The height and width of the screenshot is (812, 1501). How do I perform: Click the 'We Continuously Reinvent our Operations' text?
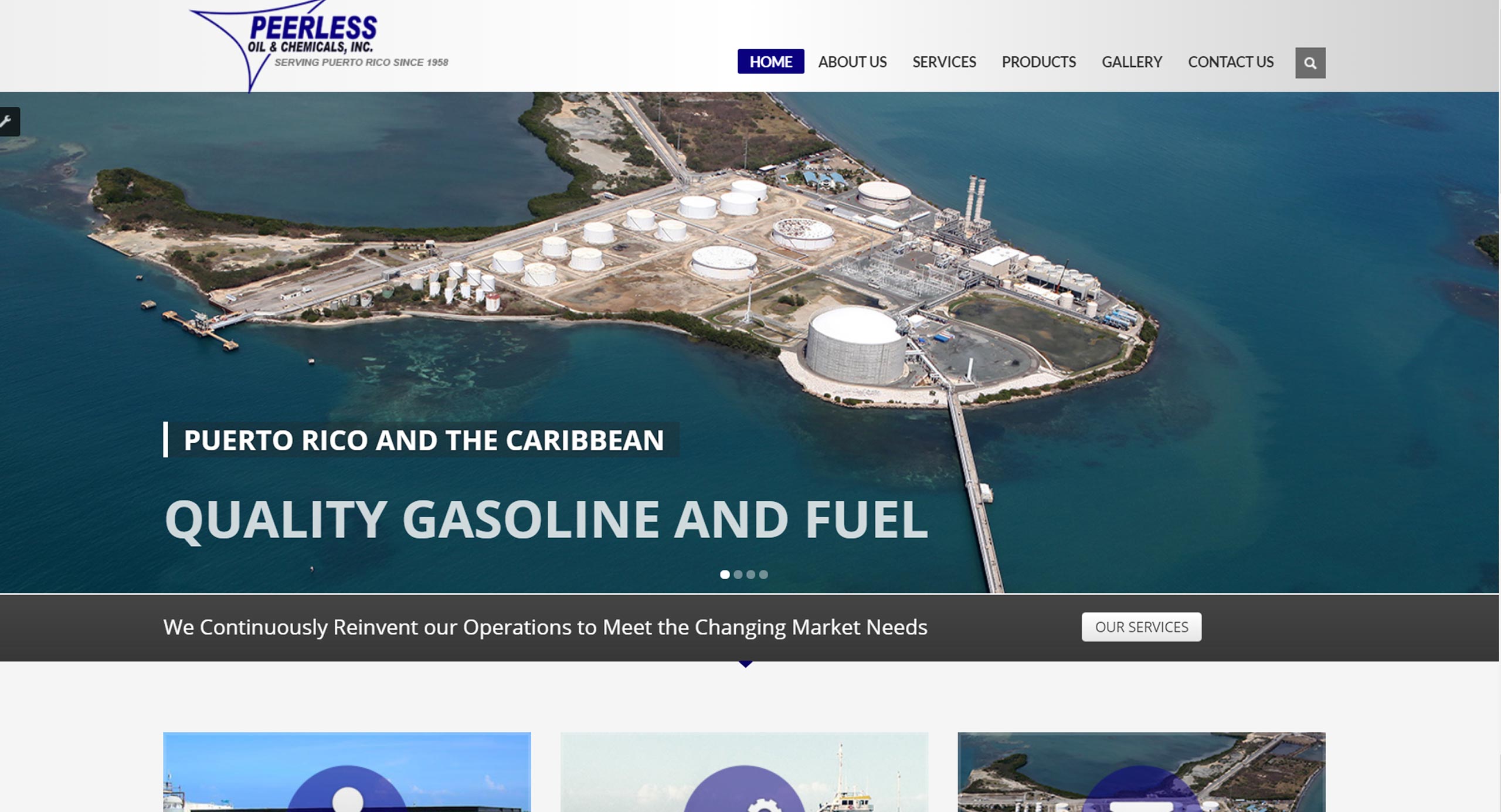coord(545,627)
